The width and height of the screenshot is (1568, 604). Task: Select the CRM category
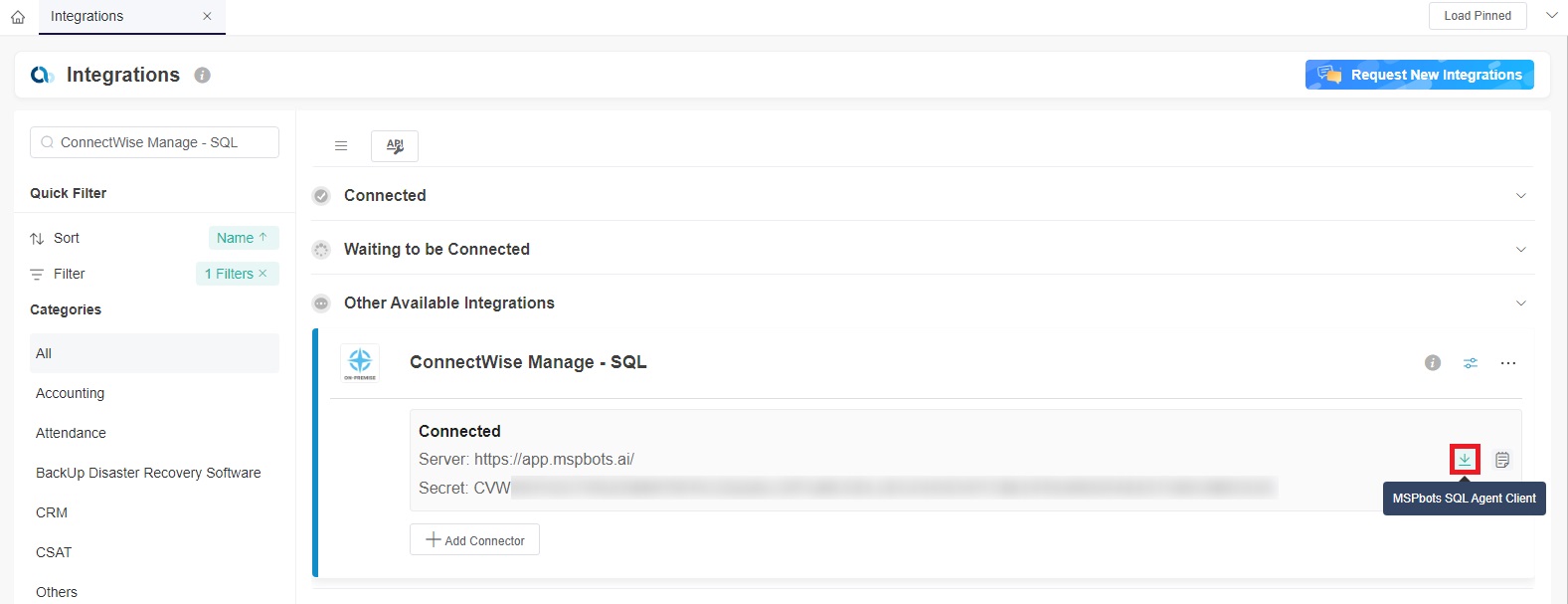51,511
